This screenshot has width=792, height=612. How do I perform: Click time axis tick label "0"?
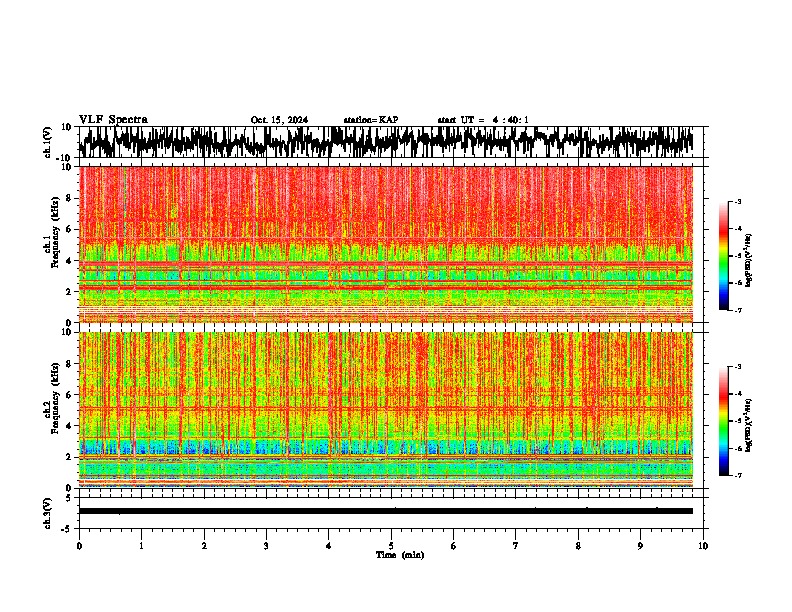point(79,546)
